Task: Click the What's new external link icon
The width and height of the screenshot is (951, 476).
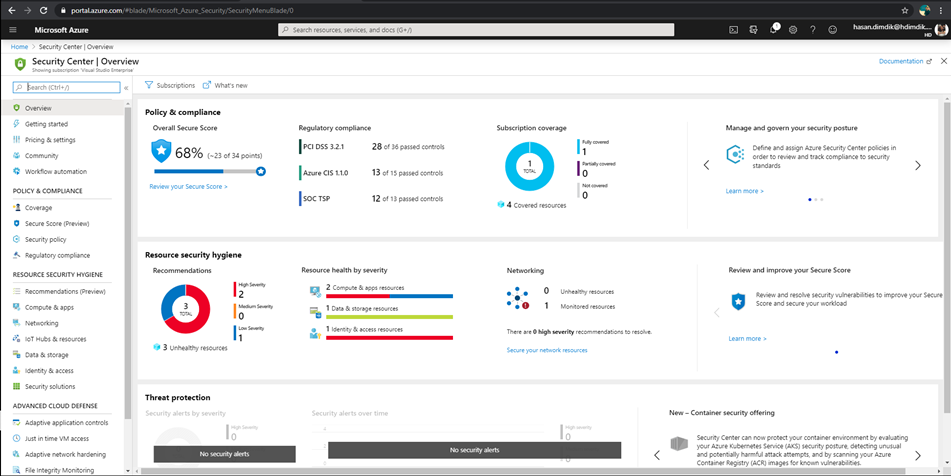Action: click(207, 85)
